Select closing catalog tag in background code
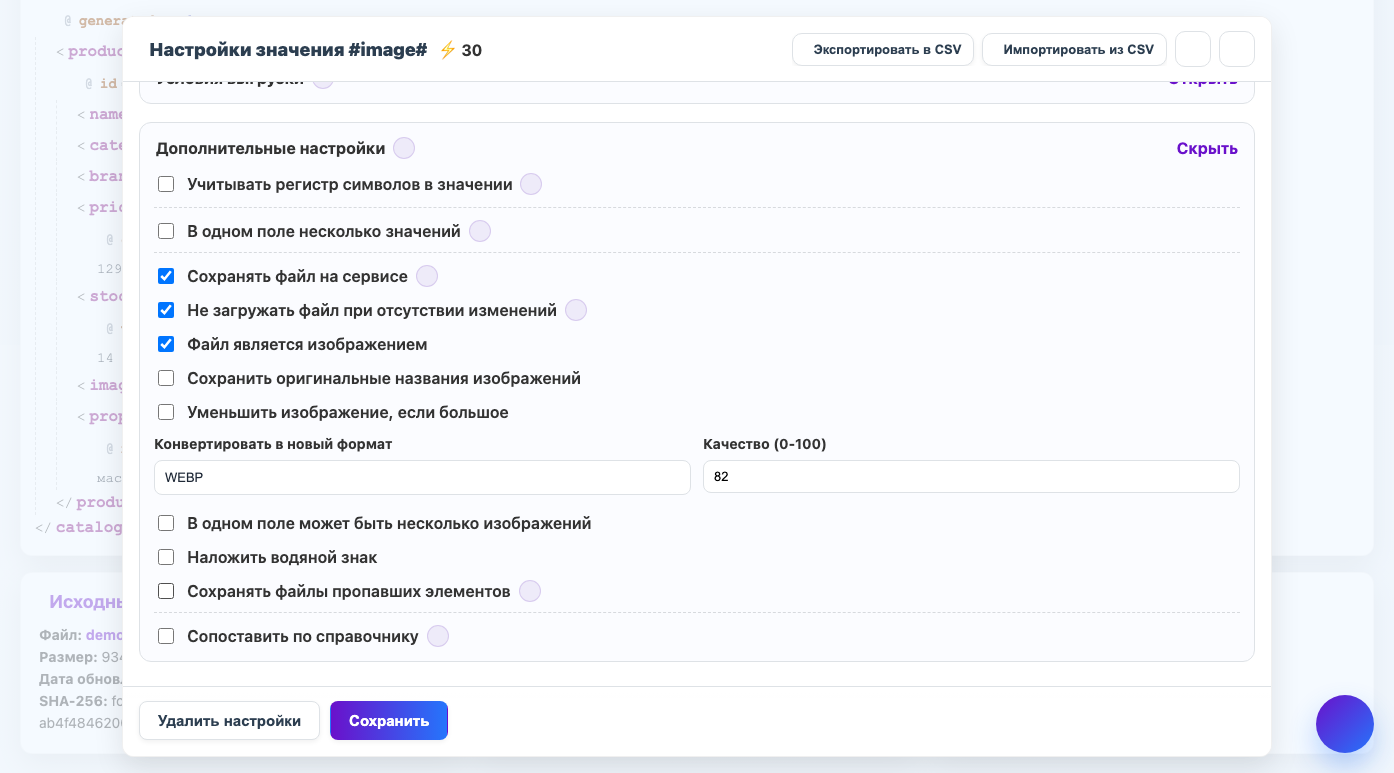The image size is (1394, 773). tap(79, 527)
